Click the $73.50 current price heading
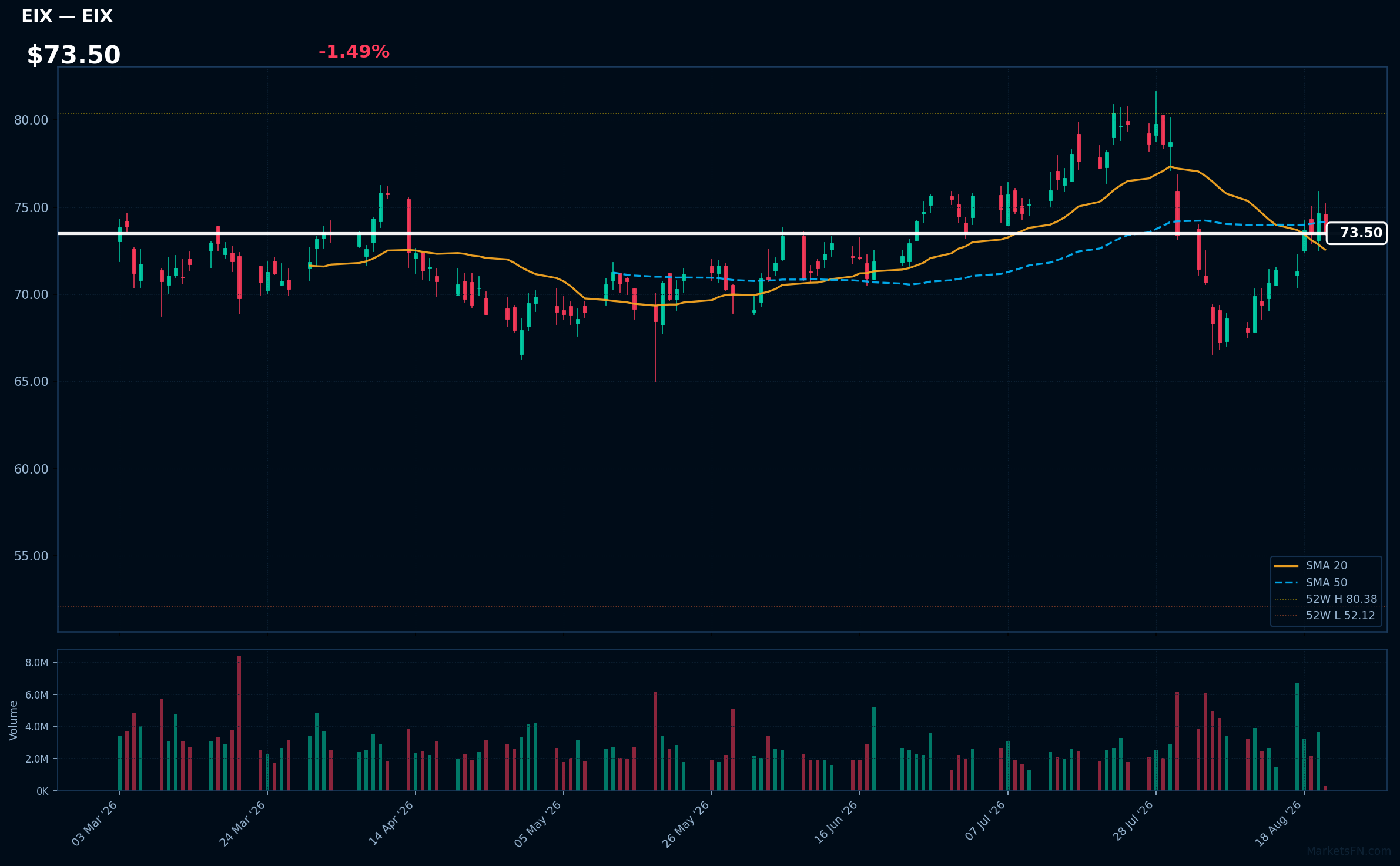The height and width of the screenshot is (866, 1400). coord(73,55)
